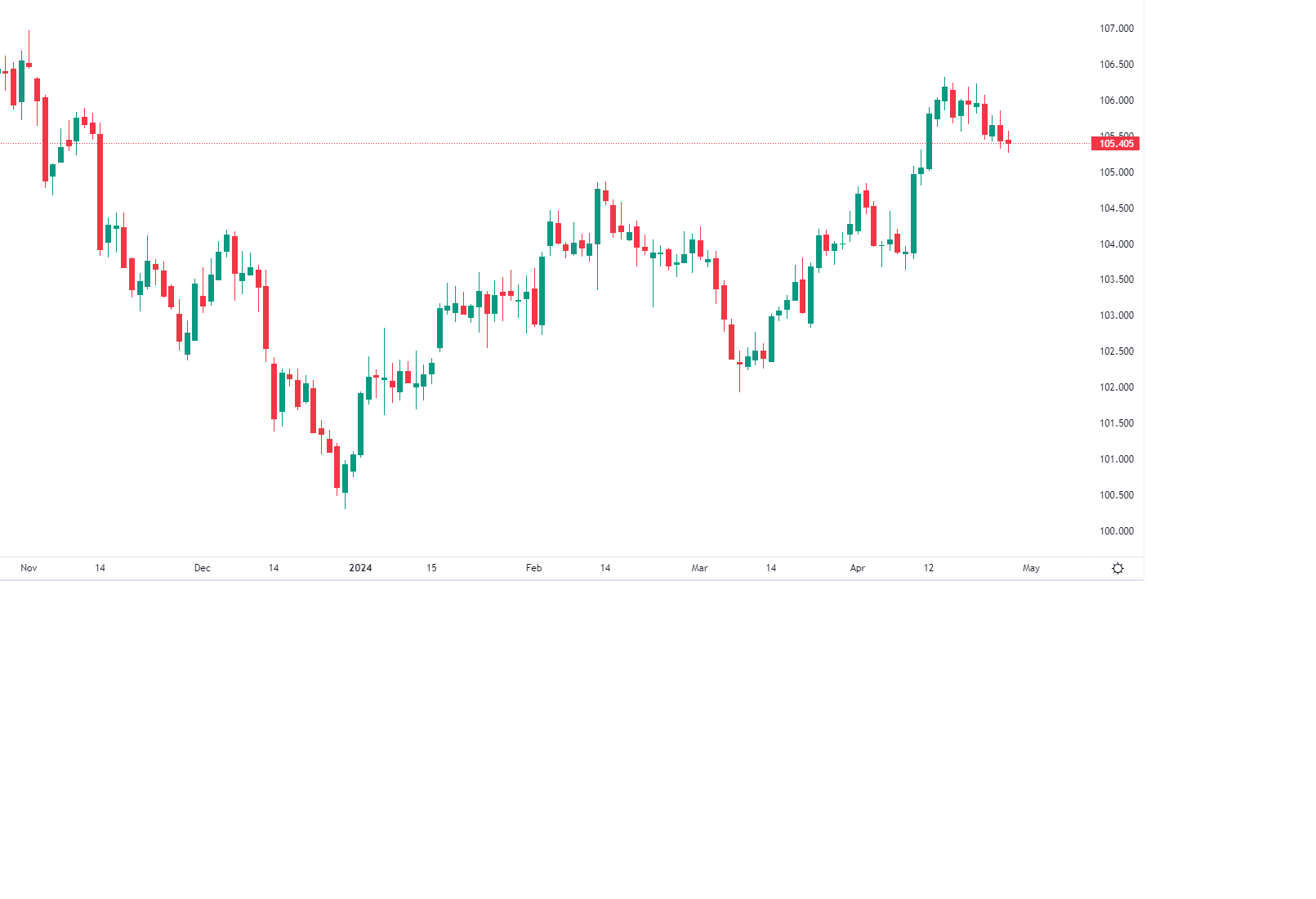
Task: Click the tall green candle before 12 April
Action: [x=913, y=212]
